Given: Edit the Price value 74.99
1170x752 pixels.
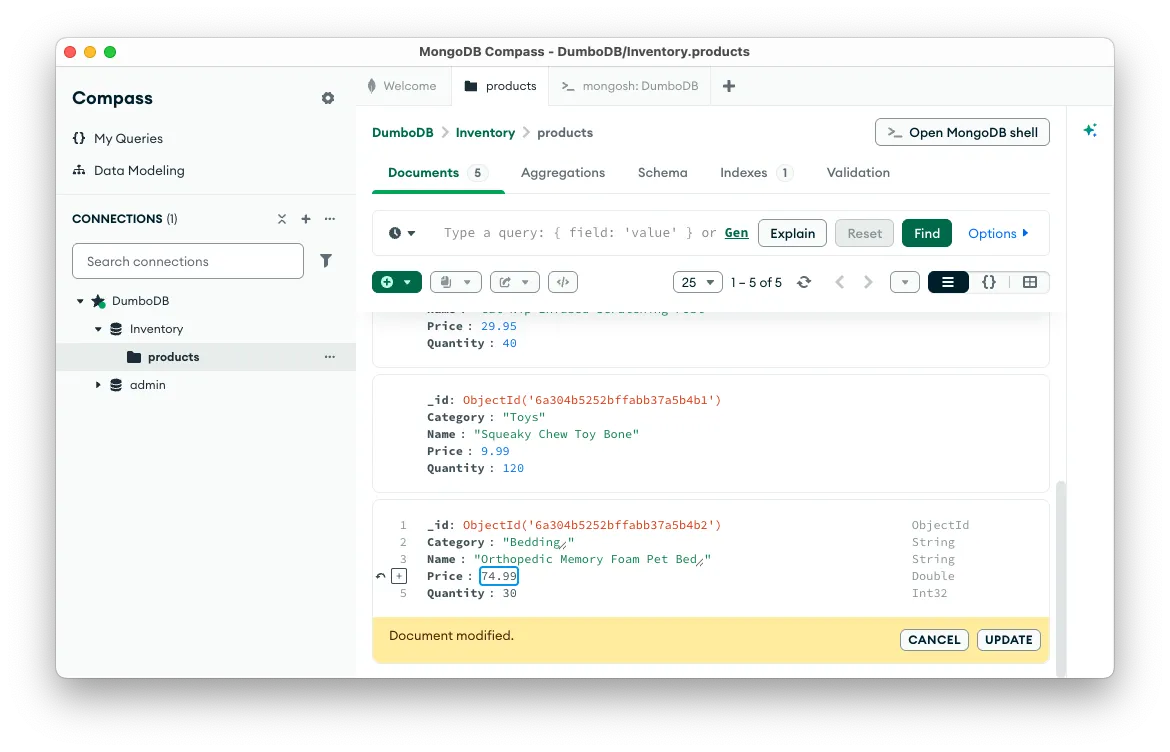Looking at the screenshot, I should (499, 576).
